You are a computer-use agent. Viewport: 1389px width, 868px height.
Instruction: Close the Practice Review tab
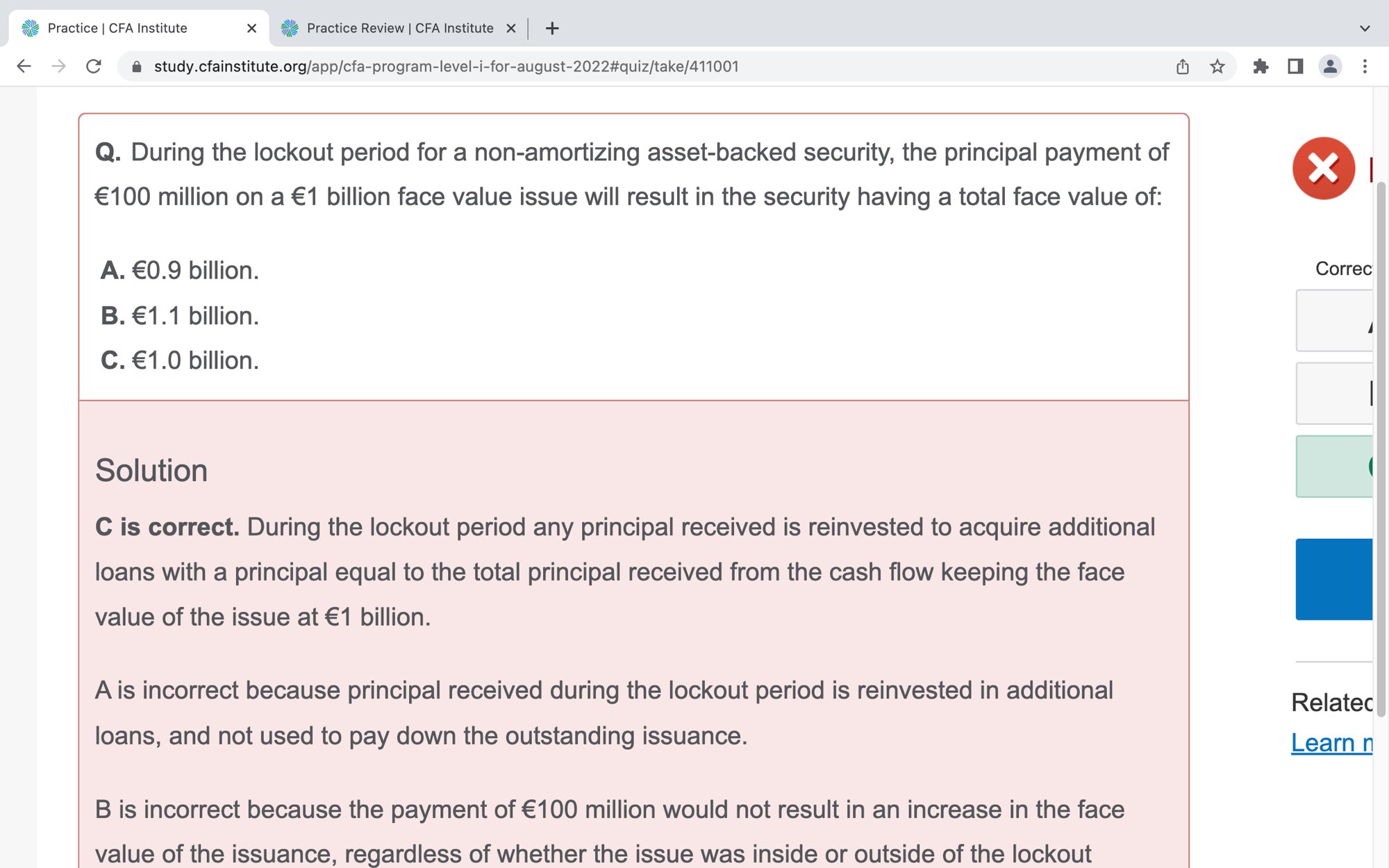511,28
